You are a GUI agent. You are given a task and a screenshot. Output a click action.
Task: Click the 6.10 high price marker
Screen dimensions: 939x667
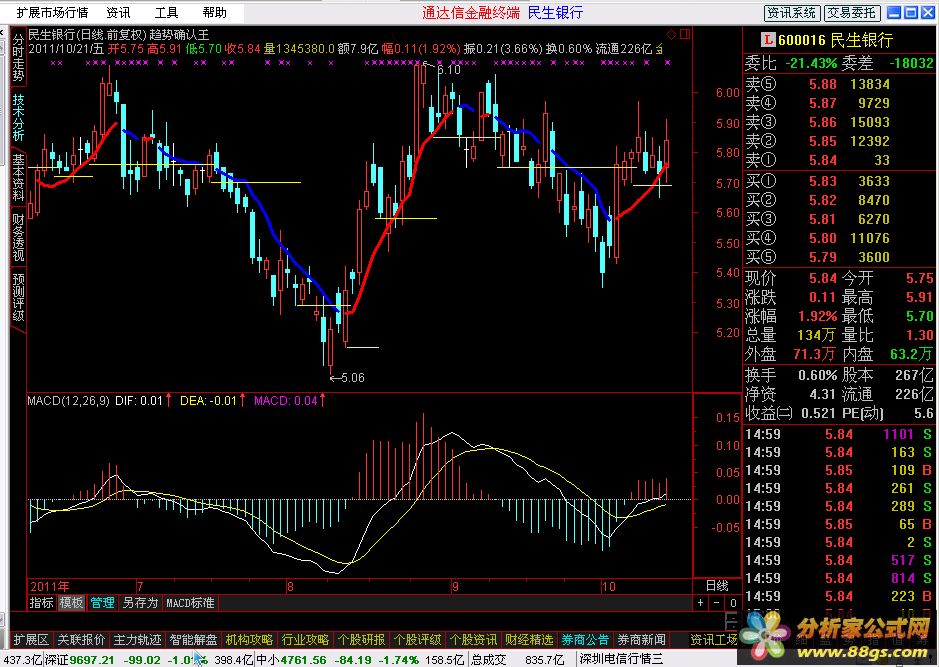(x=447, y=69)
